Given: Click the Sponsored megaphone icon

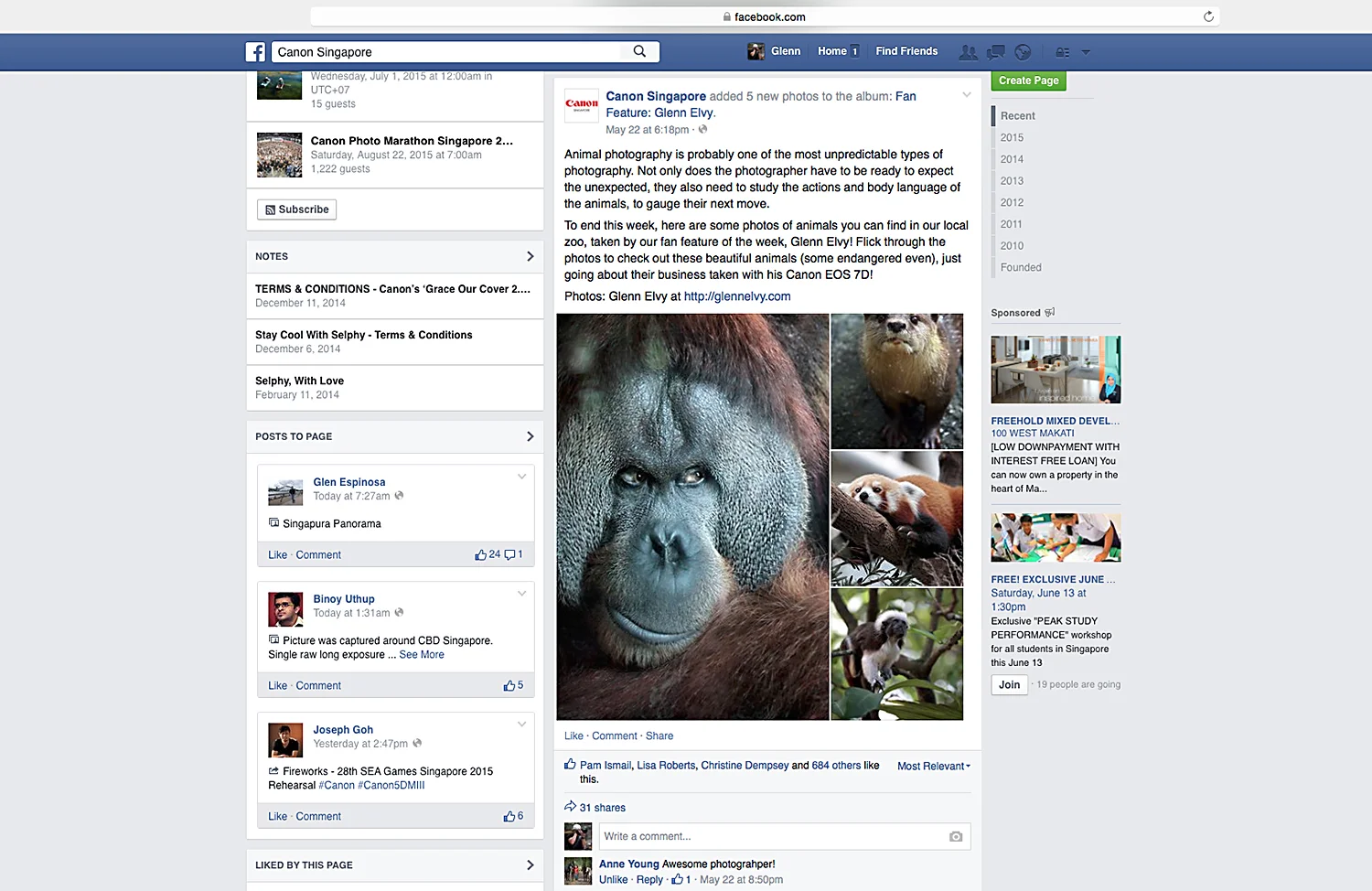Looking at the screenshot, I should point(1050,312).
